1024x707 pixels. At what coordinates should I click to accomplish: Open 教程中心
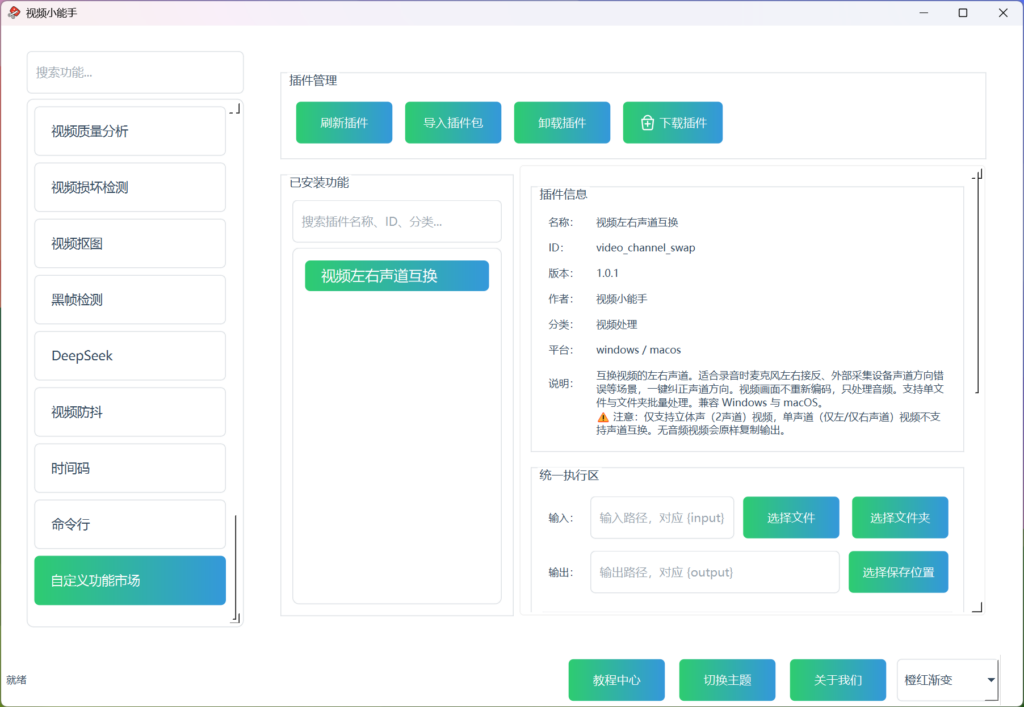click(x=616, y=680)
